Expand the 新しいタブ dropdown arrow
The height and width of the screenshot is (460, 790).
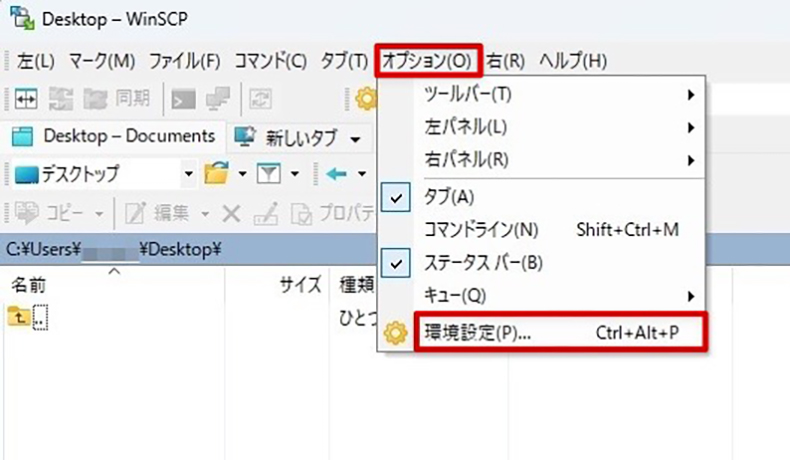(x=356, y=139)
